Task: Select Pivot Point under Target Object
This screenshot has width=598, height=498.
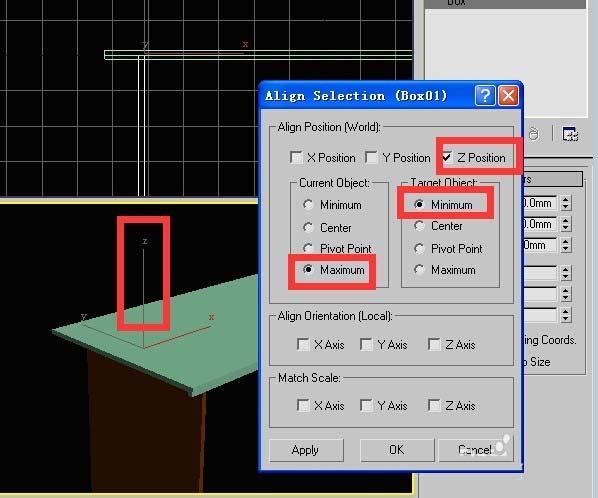Action: [x=419, y=249]
